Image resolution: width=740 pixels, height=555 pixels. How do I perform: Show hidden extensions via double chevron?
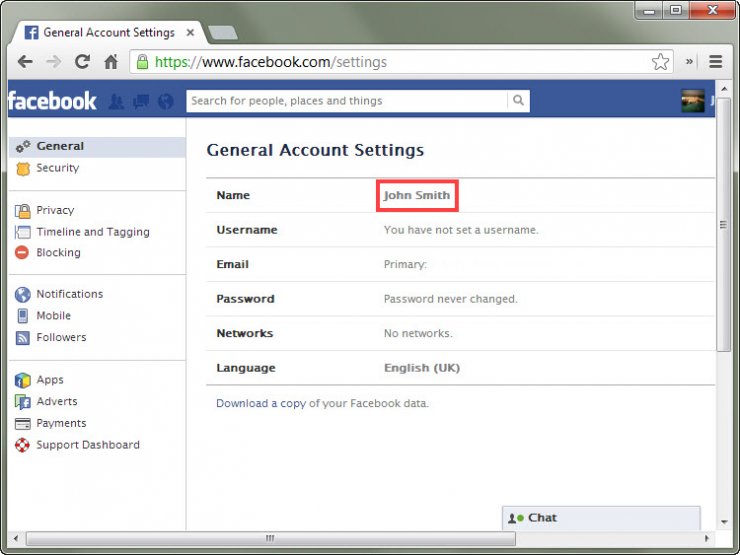click(690, 61)
